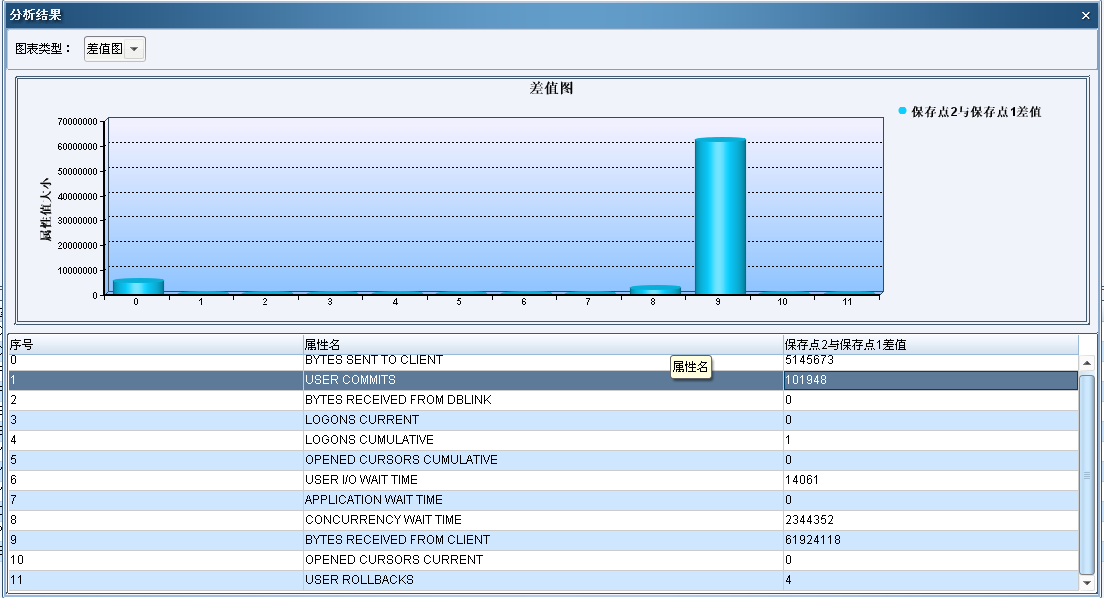The height and width of the screenshot is (598, 1104).
Task: Click the bar at index 0 in chart
Action: coord(137,287)
